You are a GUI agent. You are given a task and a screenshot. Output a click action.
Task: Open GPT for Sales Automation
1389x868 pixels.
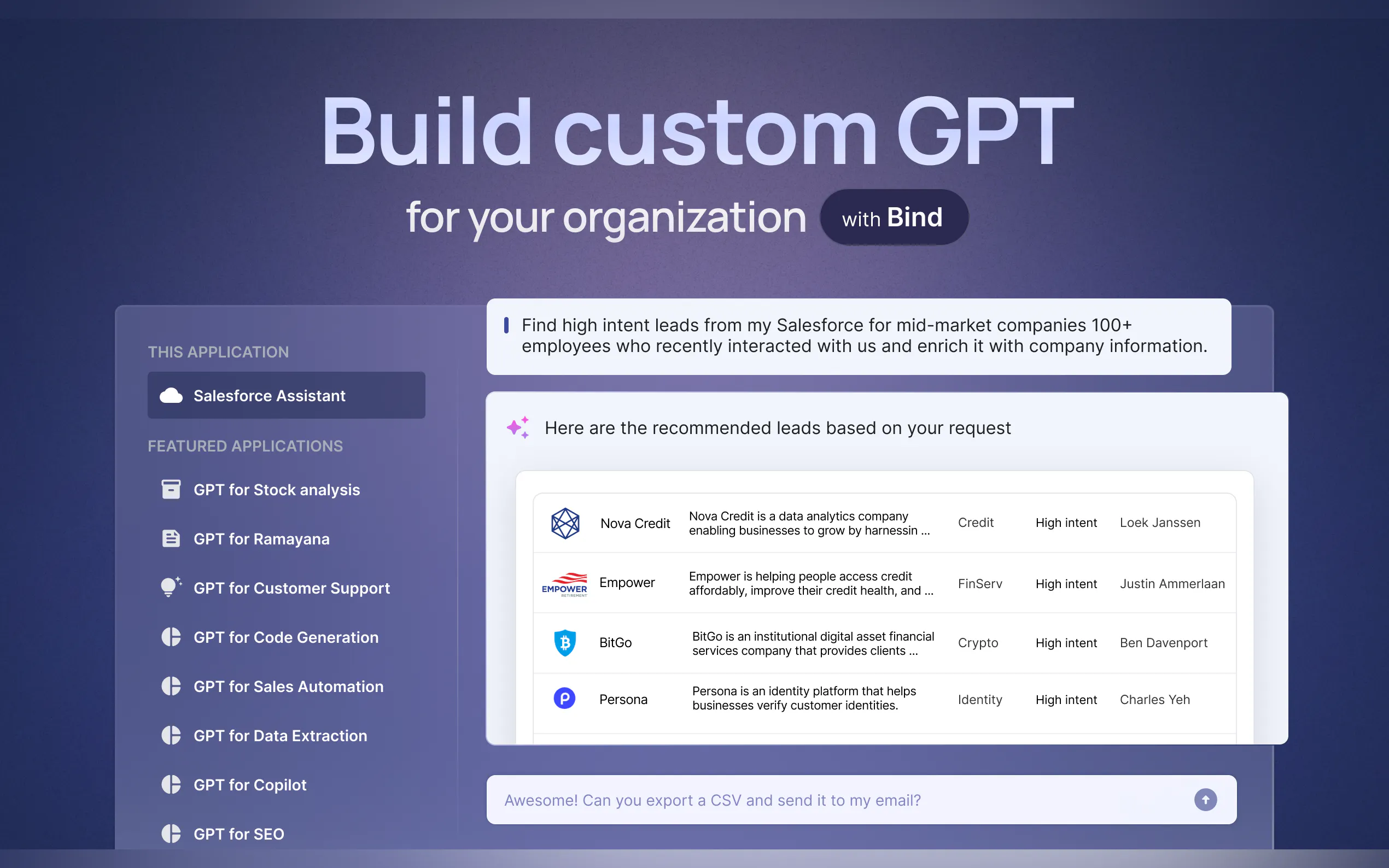coord(288,687)
